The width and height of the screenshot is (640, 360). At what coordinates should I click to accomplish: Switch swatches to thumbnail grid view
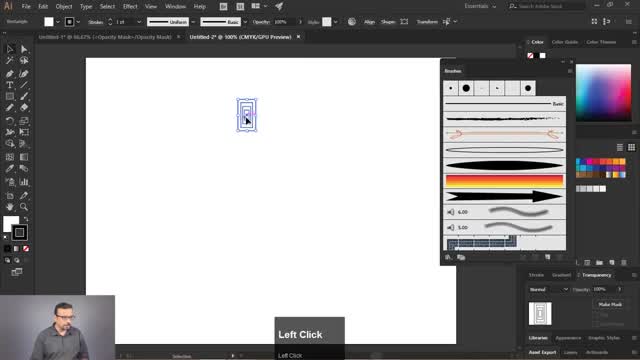(631, 147)
